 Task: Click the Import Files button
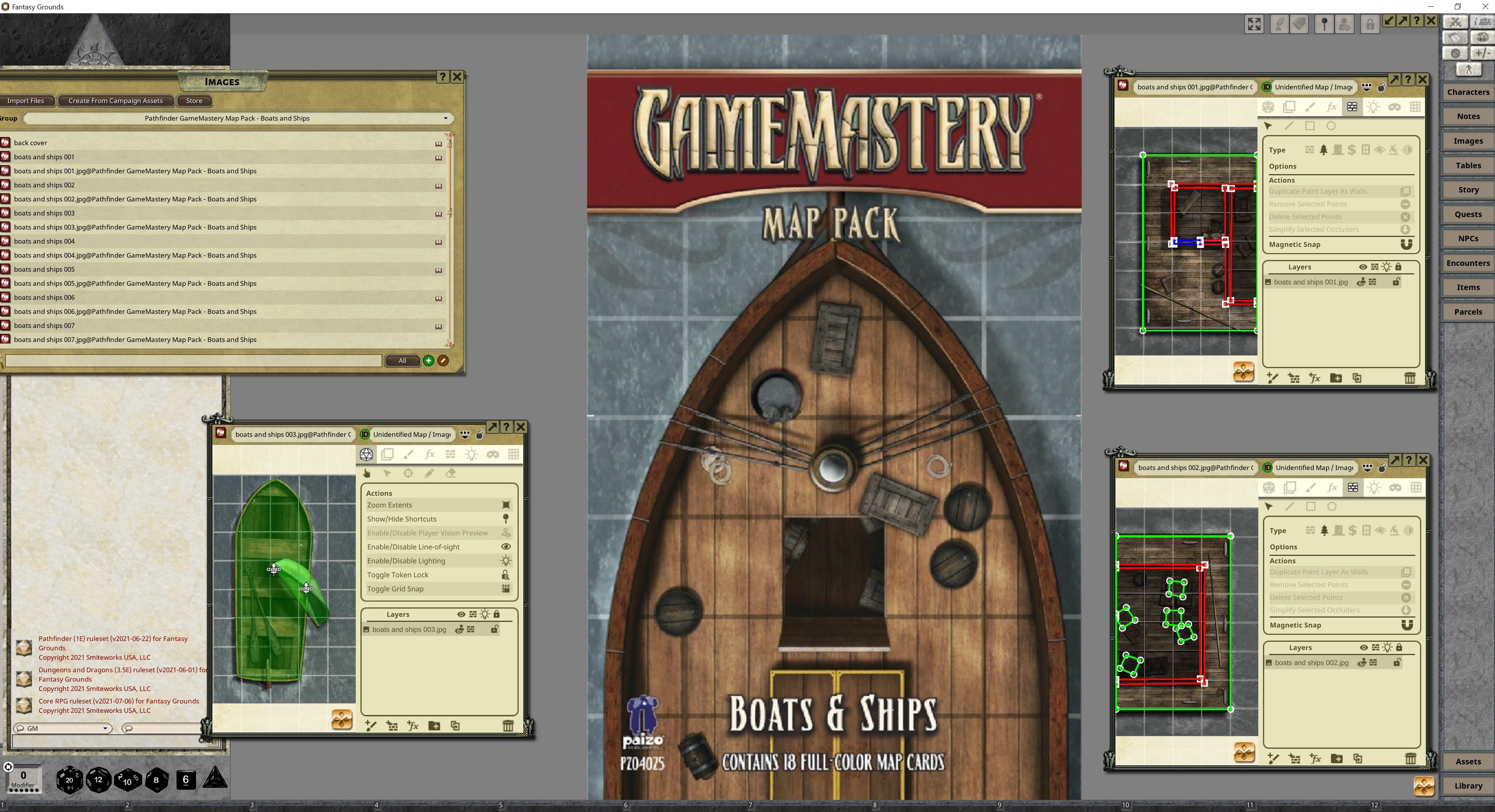26,100
